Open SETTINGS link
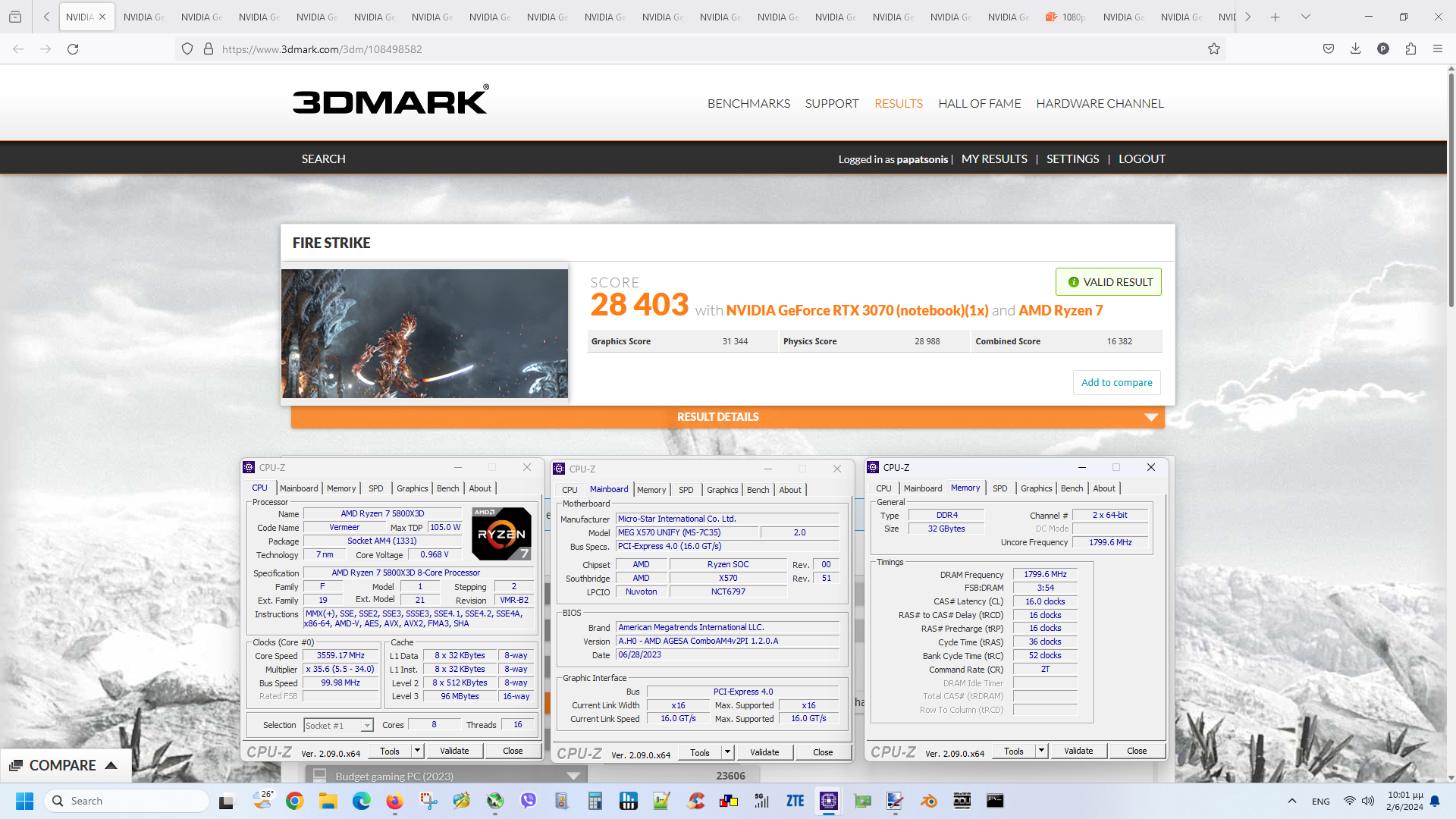 1072,159
